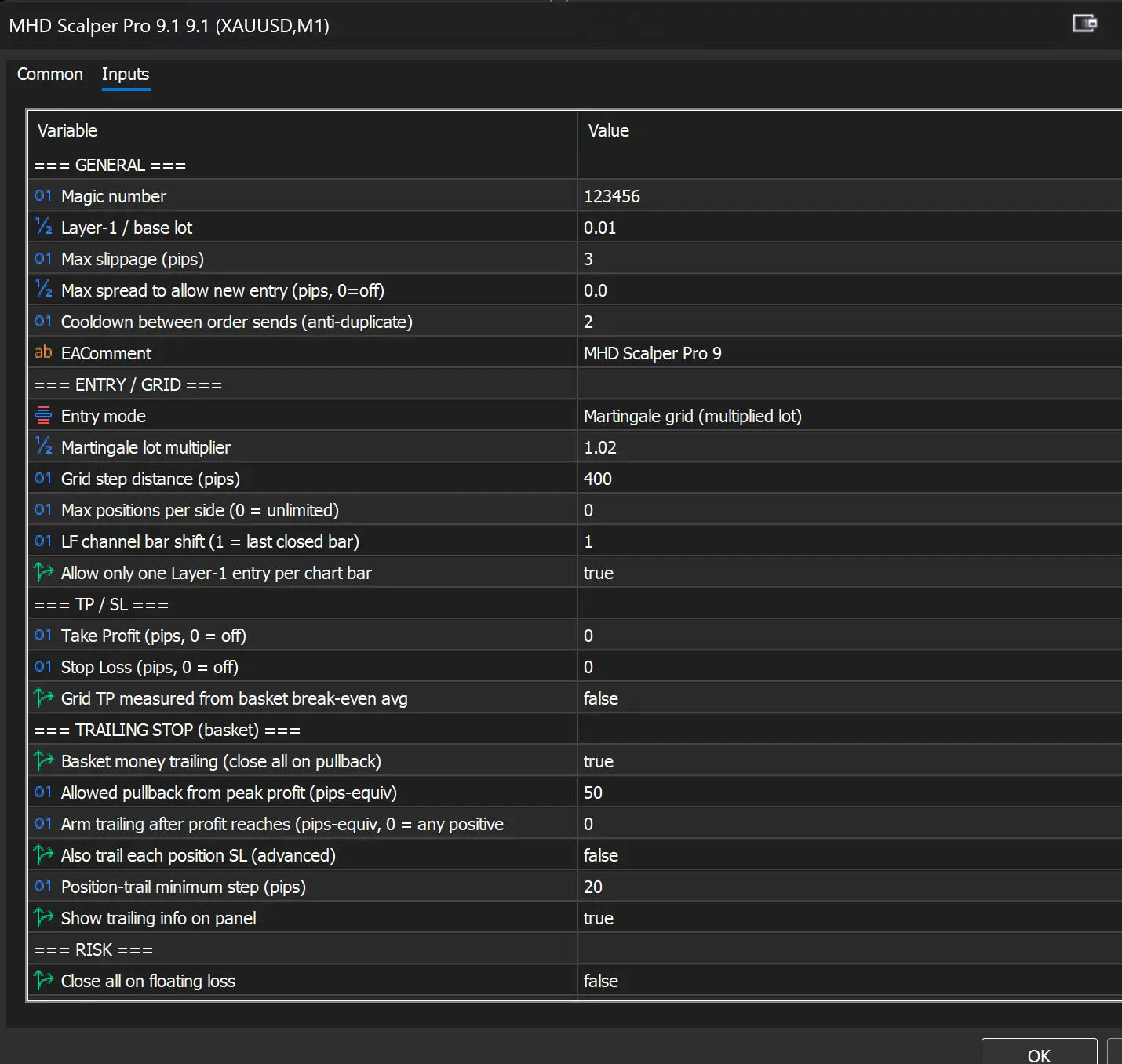Click the window icon in the title bar corner
The image size is (1122, 1064).
(x=1084, y=24)
